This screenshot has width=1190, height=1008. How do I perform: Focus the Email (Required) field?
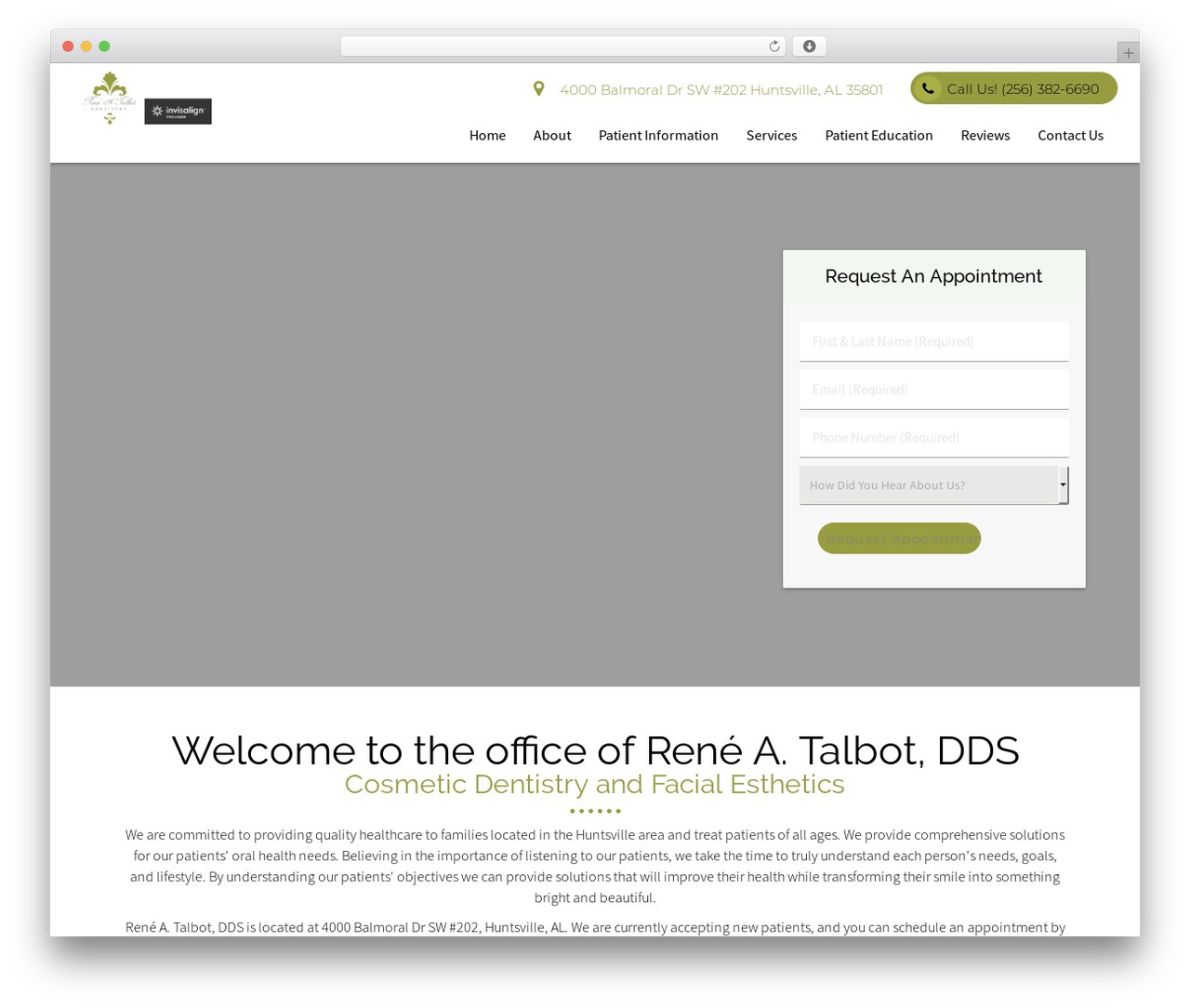934,390
